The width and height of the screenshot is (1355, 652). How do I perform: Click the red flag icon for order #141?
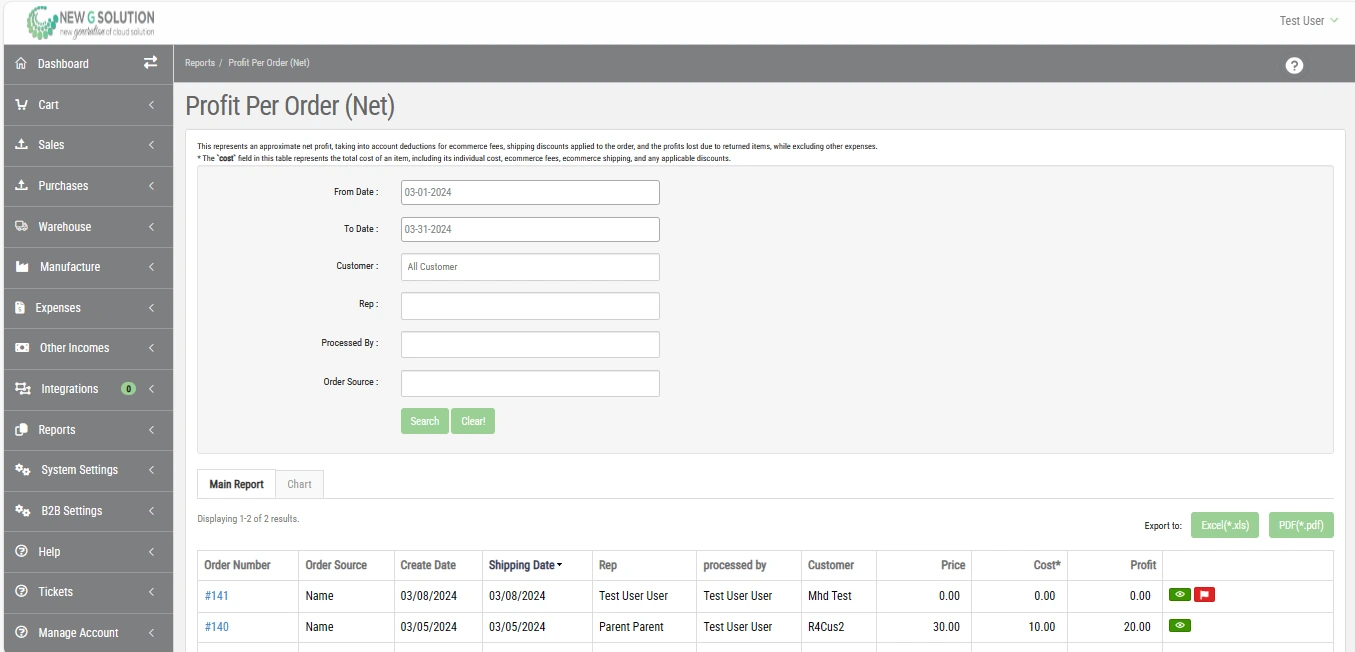[x=1204, y=595]
